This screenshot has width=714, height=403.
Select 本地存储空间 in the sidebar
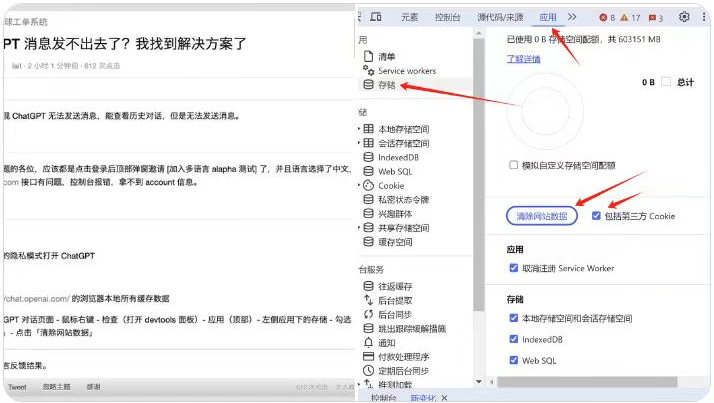click(403, 129)
